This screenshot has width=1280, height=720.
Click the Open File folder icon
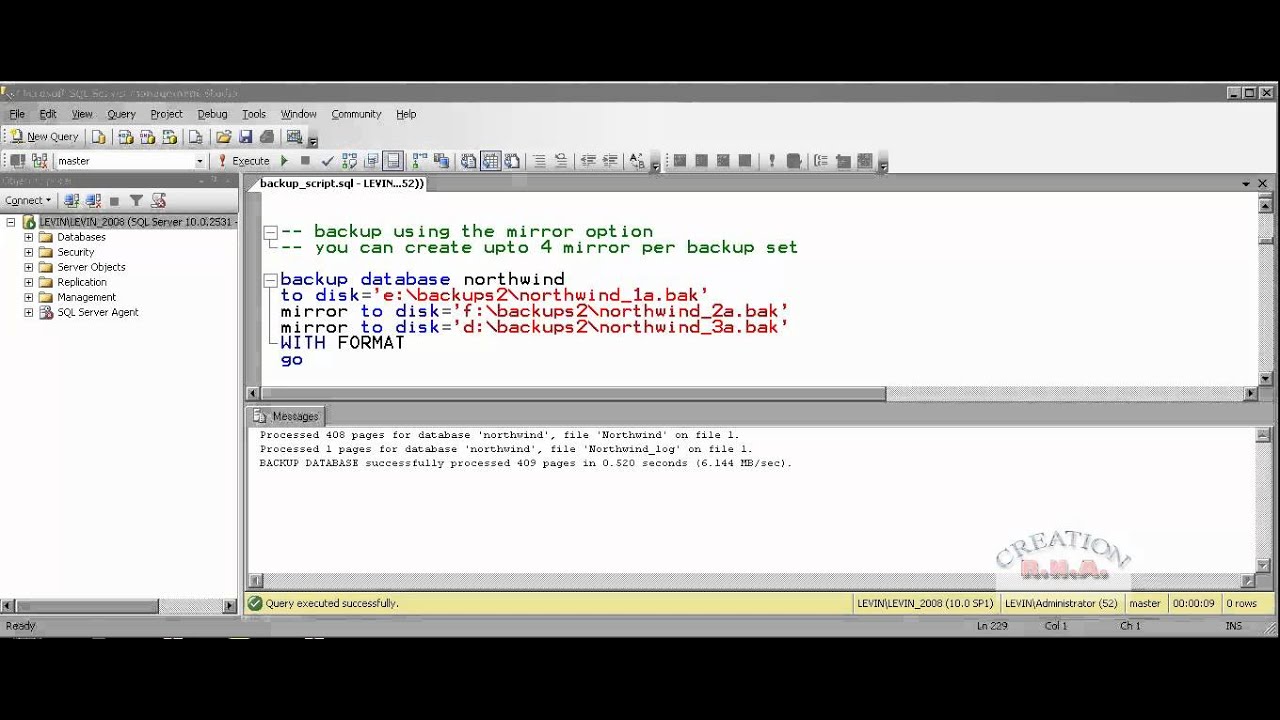(224, 137)
